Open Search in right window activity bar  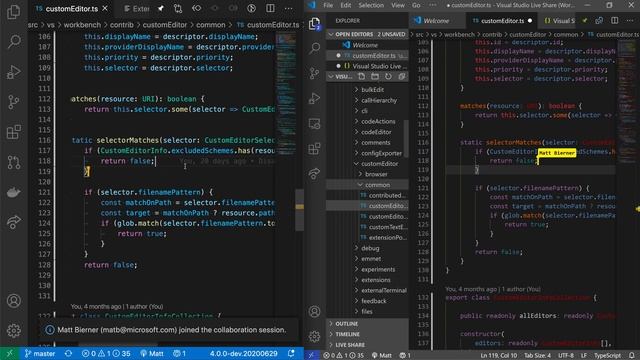(314, 49)
